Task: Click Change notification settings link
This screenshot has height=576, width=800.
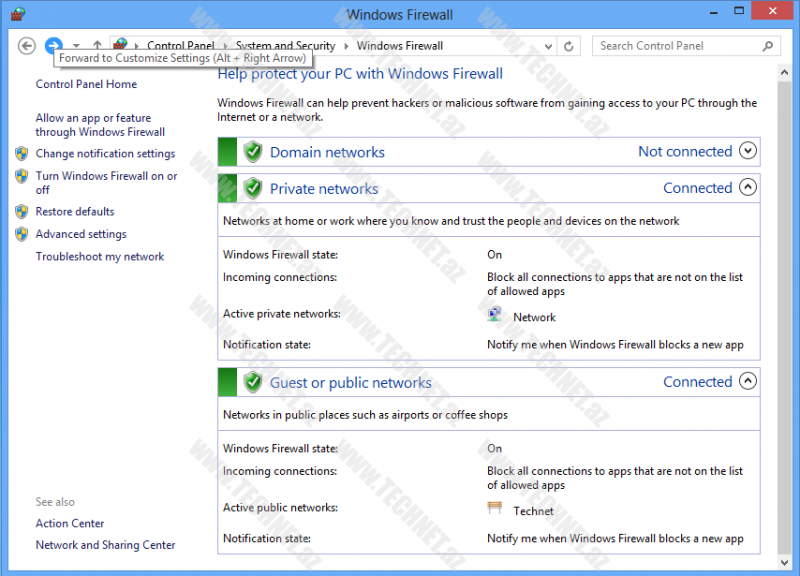Action: tap(105, 154)
